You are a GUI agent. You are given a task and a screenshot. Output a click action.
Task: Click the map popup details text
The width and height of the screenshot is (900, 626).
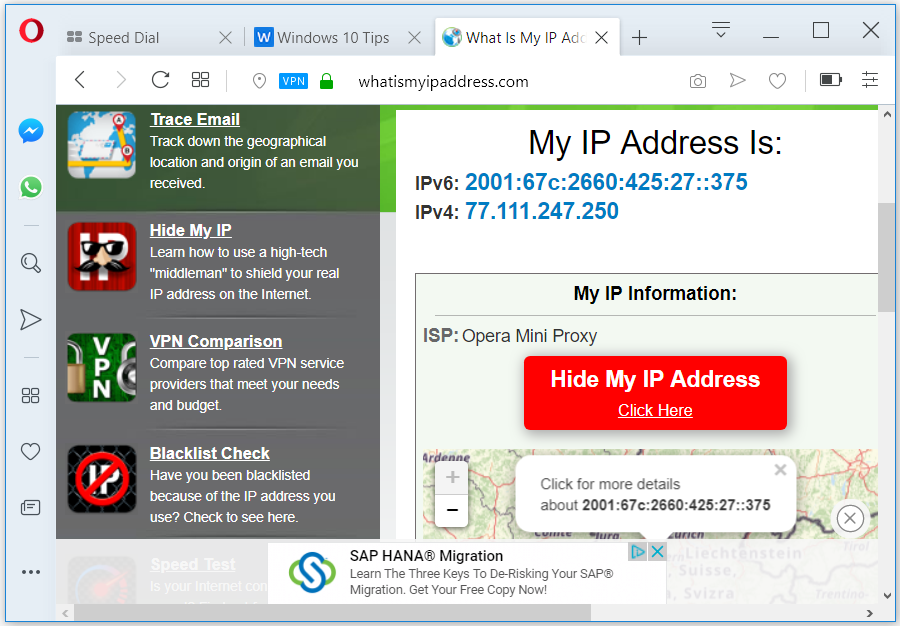coord(655,495)
